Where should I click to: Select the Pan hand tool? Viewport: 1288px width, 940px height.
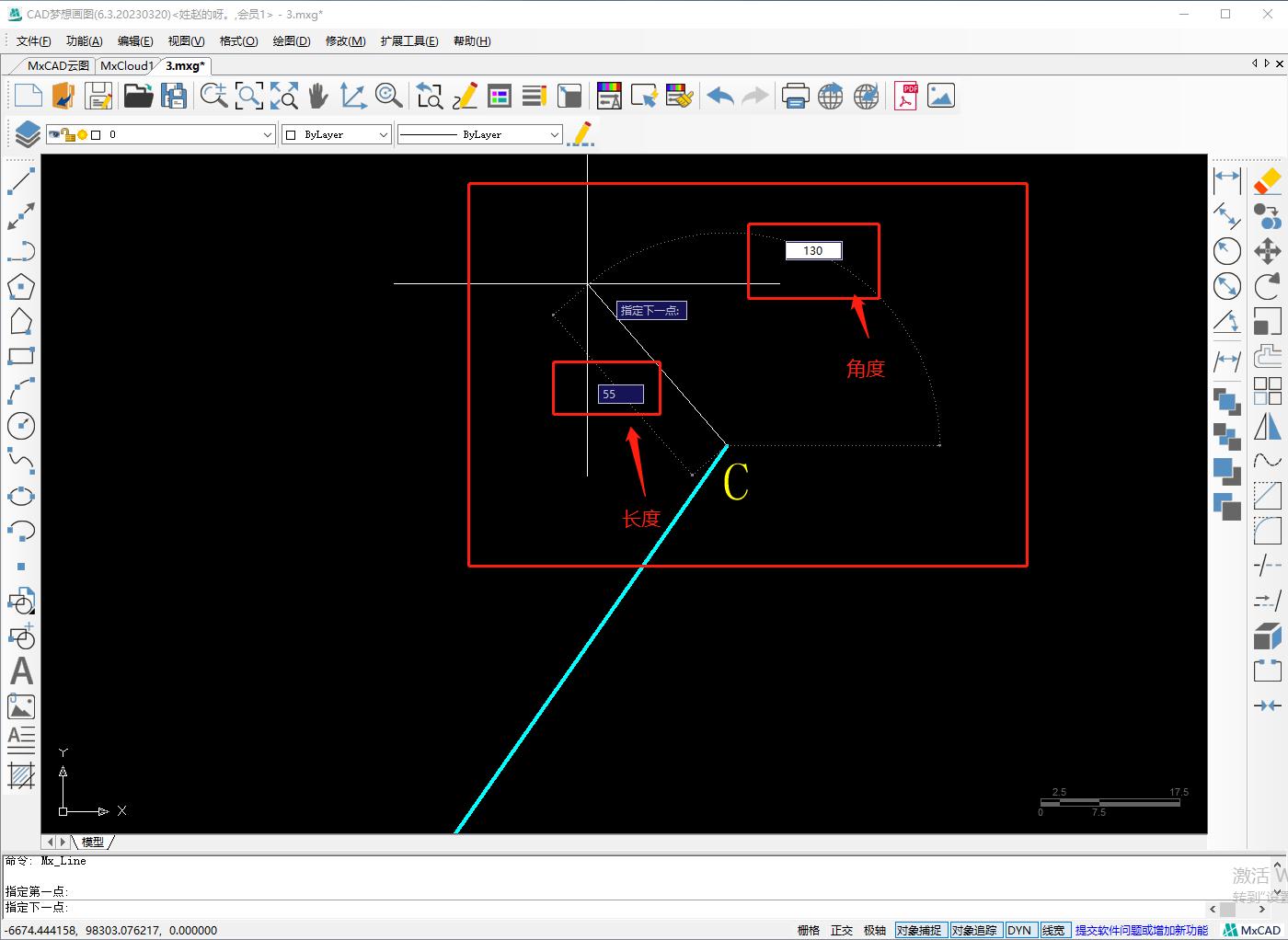click(318, 97)
